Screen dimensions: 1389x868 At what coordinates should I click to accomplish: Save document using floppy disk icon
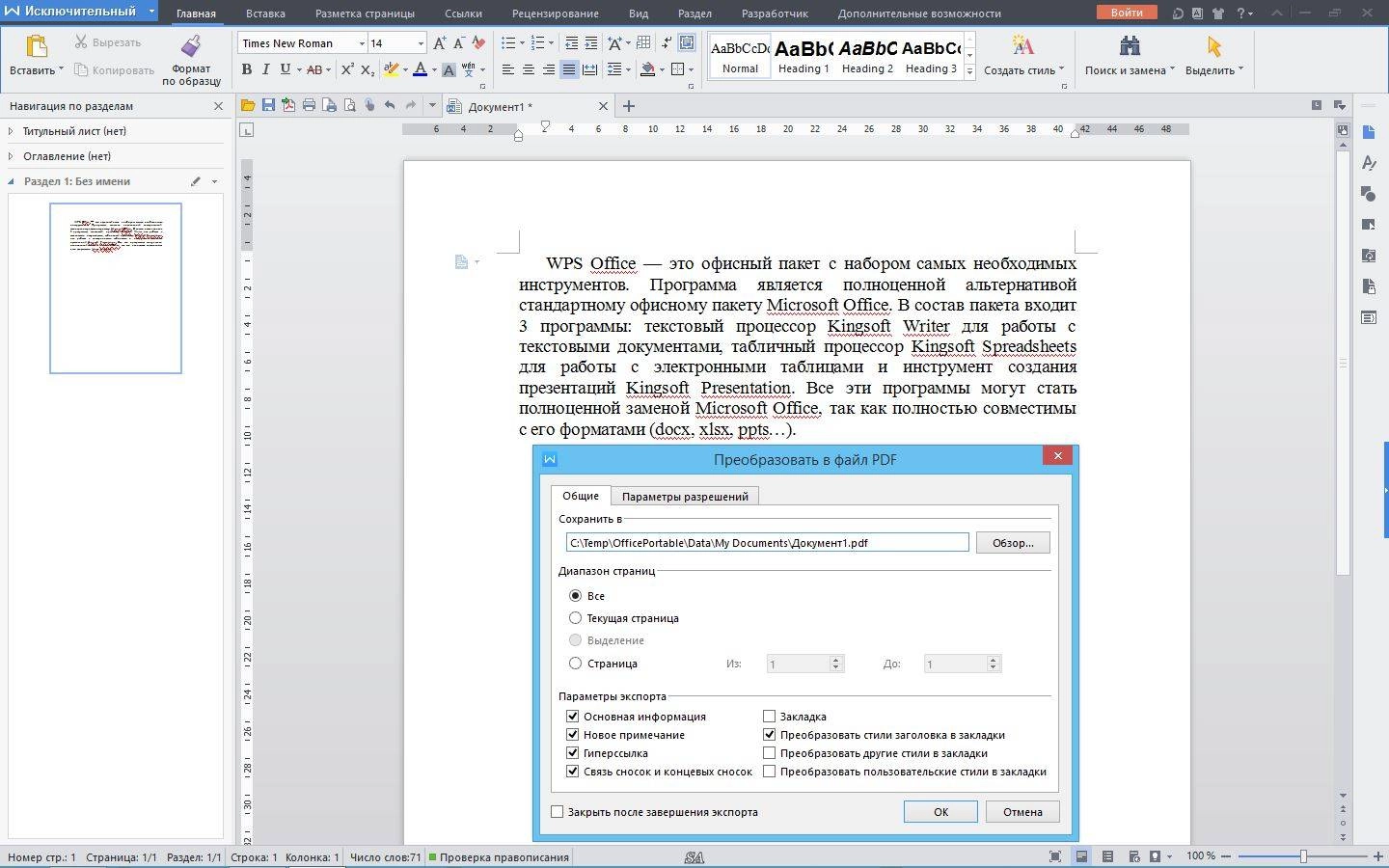click(268, 105)
